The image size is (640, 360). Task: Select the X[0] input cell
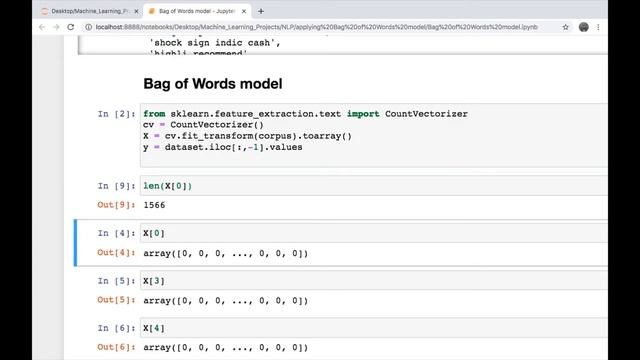point(373,233)
